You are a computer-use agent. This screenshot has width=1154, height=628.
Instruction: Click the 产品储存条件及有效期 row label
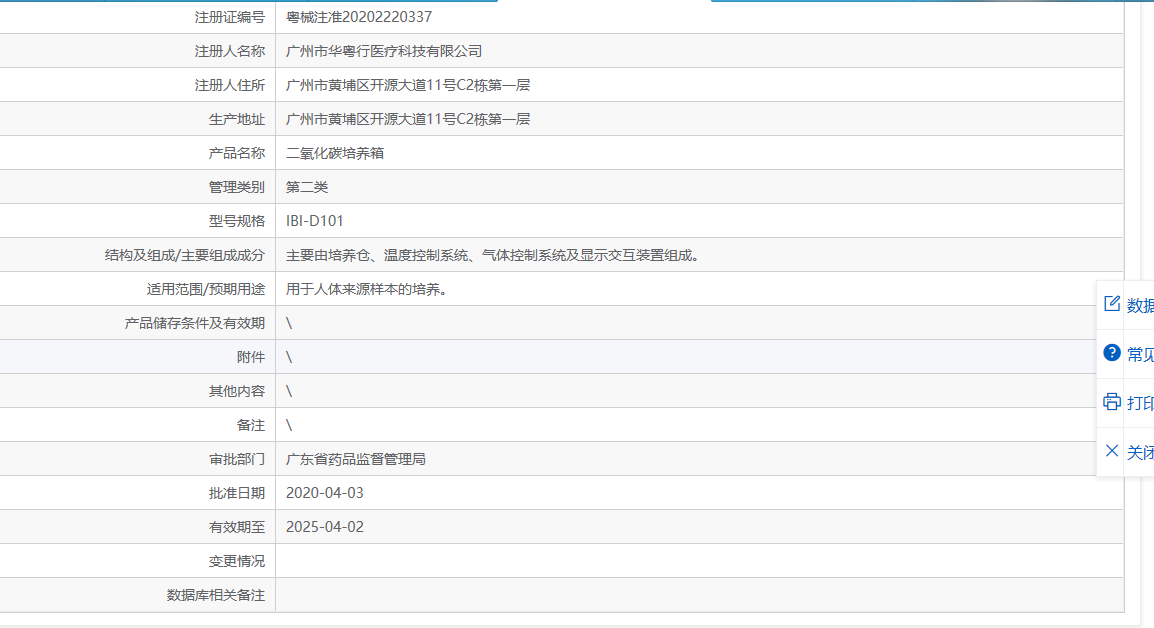(195, 323)
